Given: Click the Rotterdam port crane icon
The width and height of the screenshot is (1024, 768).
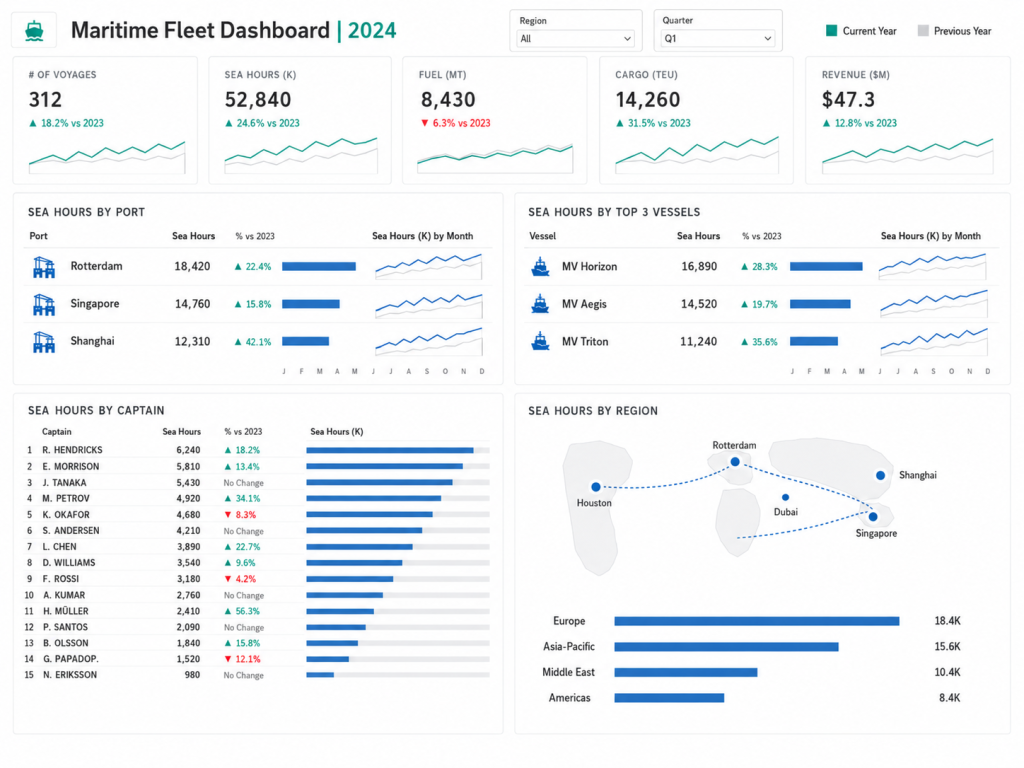Looking at the screenshot, I should click(44, 267).
